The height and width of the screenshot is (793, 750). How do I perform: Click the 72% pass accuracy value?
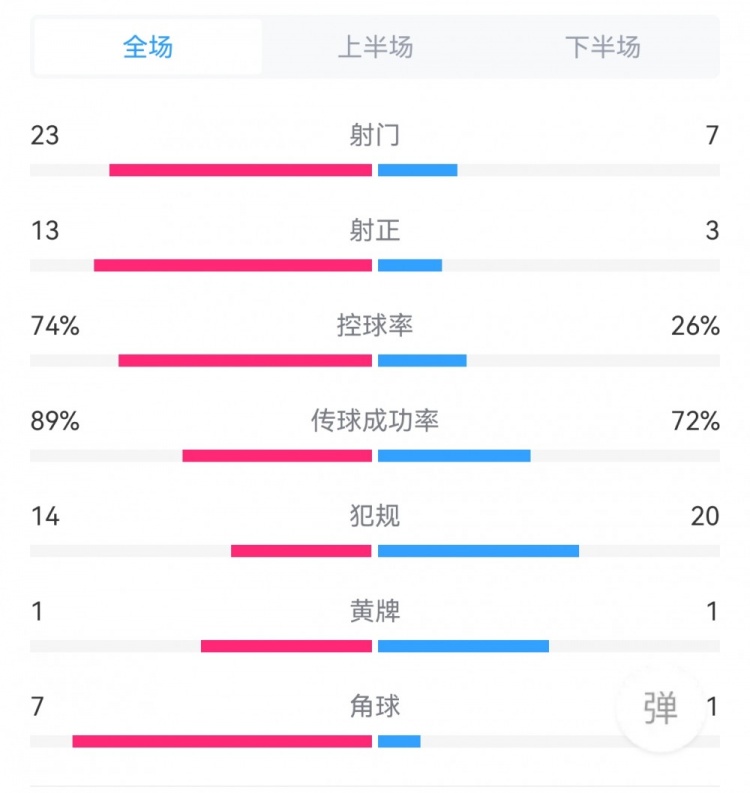click(x=696, y=421)
